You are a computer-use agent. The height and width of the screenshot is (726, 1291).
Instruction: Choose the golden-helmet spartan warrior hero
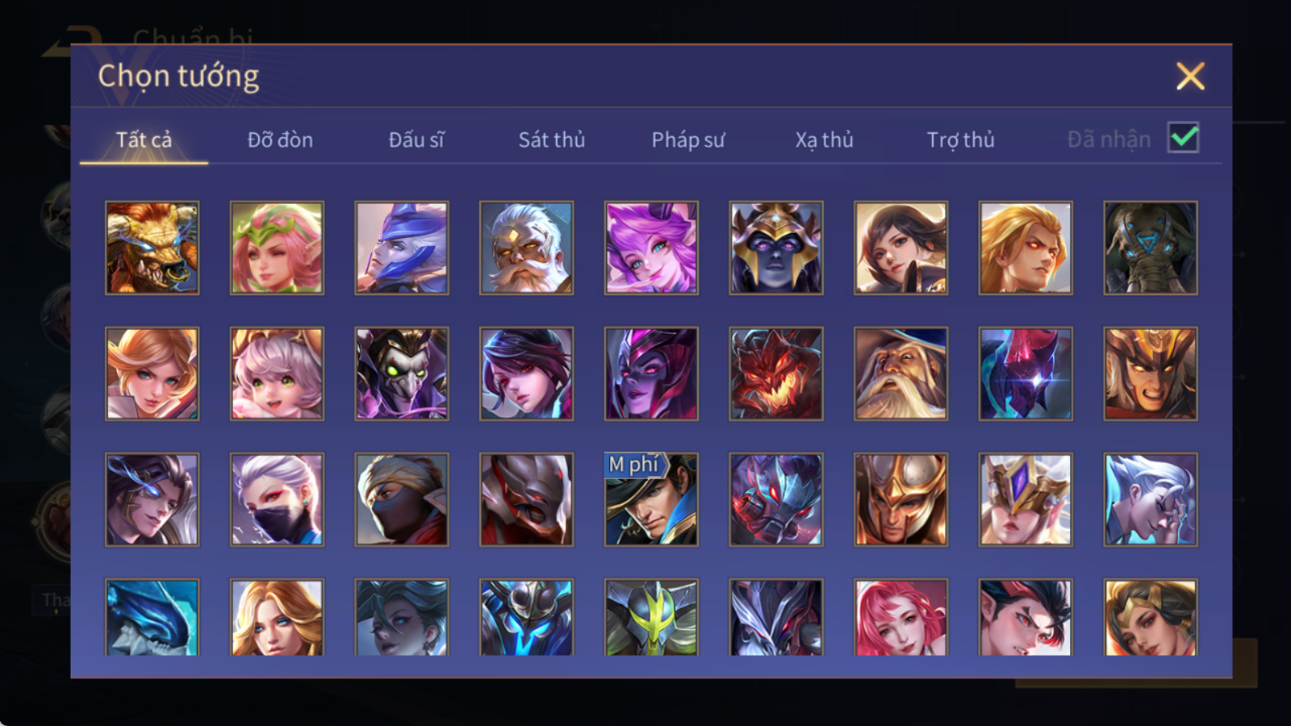[901, 499]
